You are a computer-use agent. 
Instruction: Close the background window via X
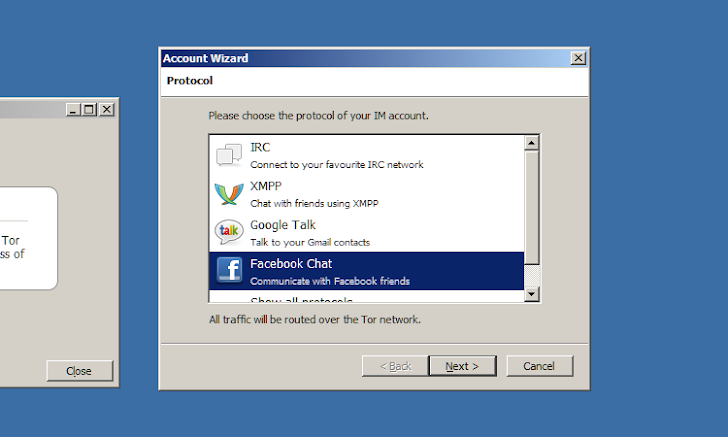click(x=107, y=110)
